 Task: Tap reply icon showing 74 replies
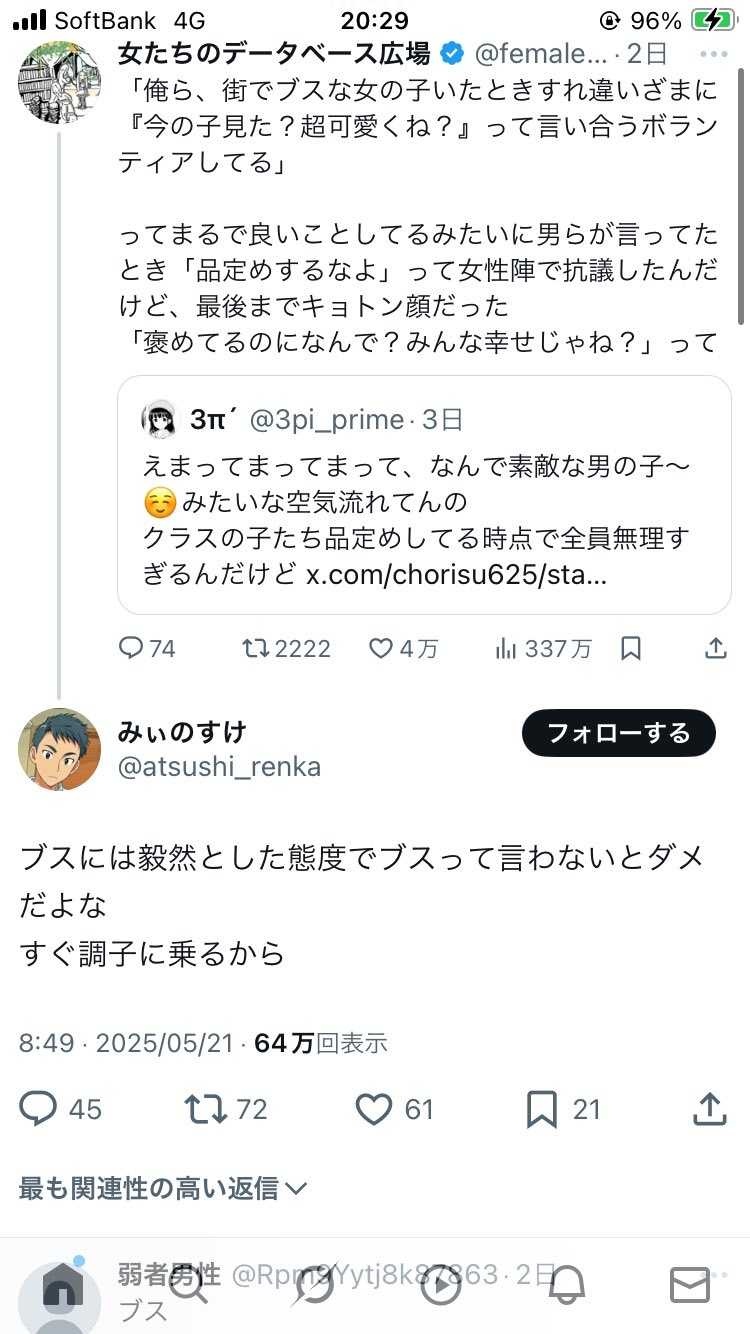click(132, 648)
